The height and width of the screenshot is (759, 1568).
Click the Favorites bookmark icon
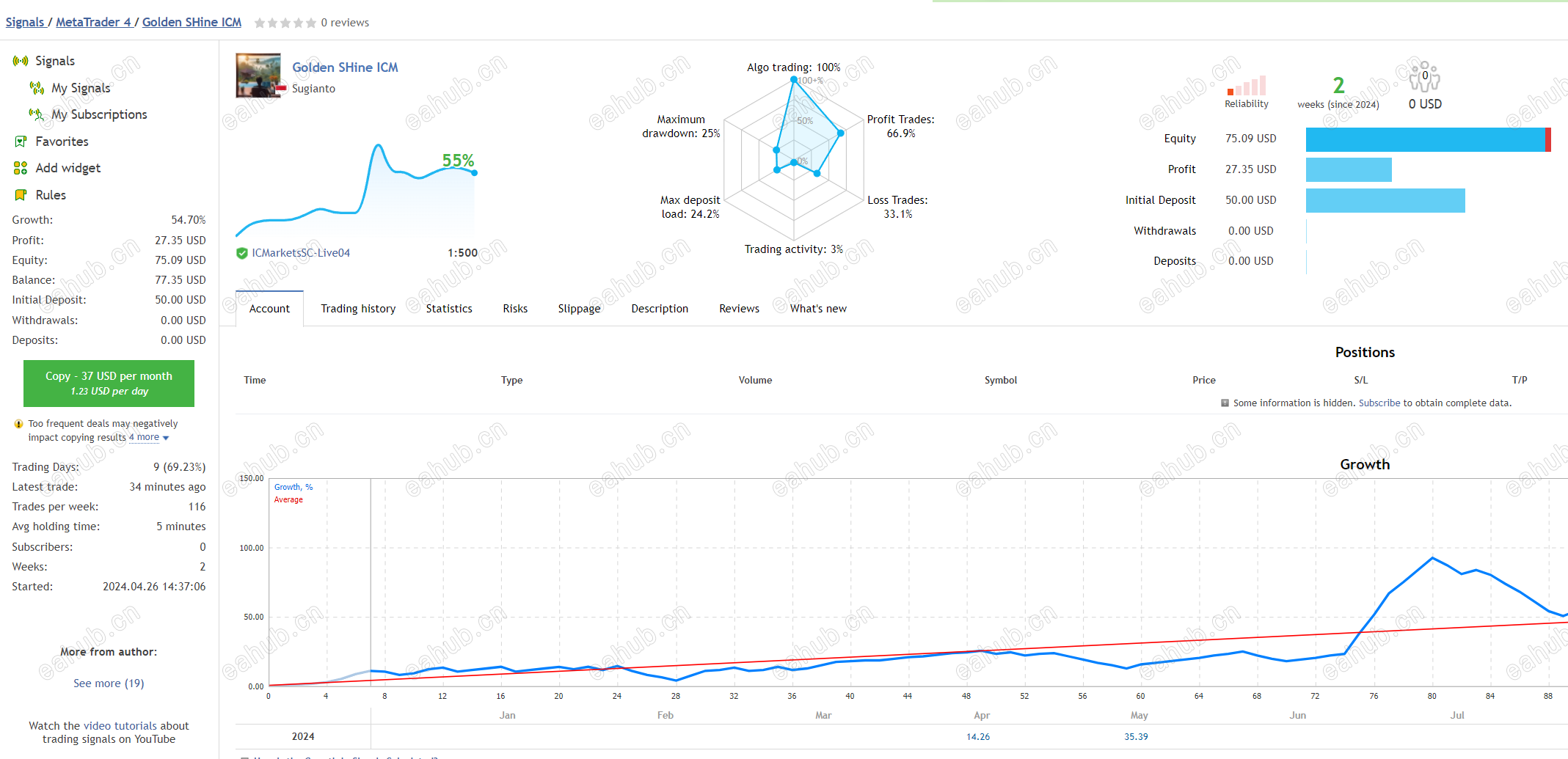coord(21,142)
